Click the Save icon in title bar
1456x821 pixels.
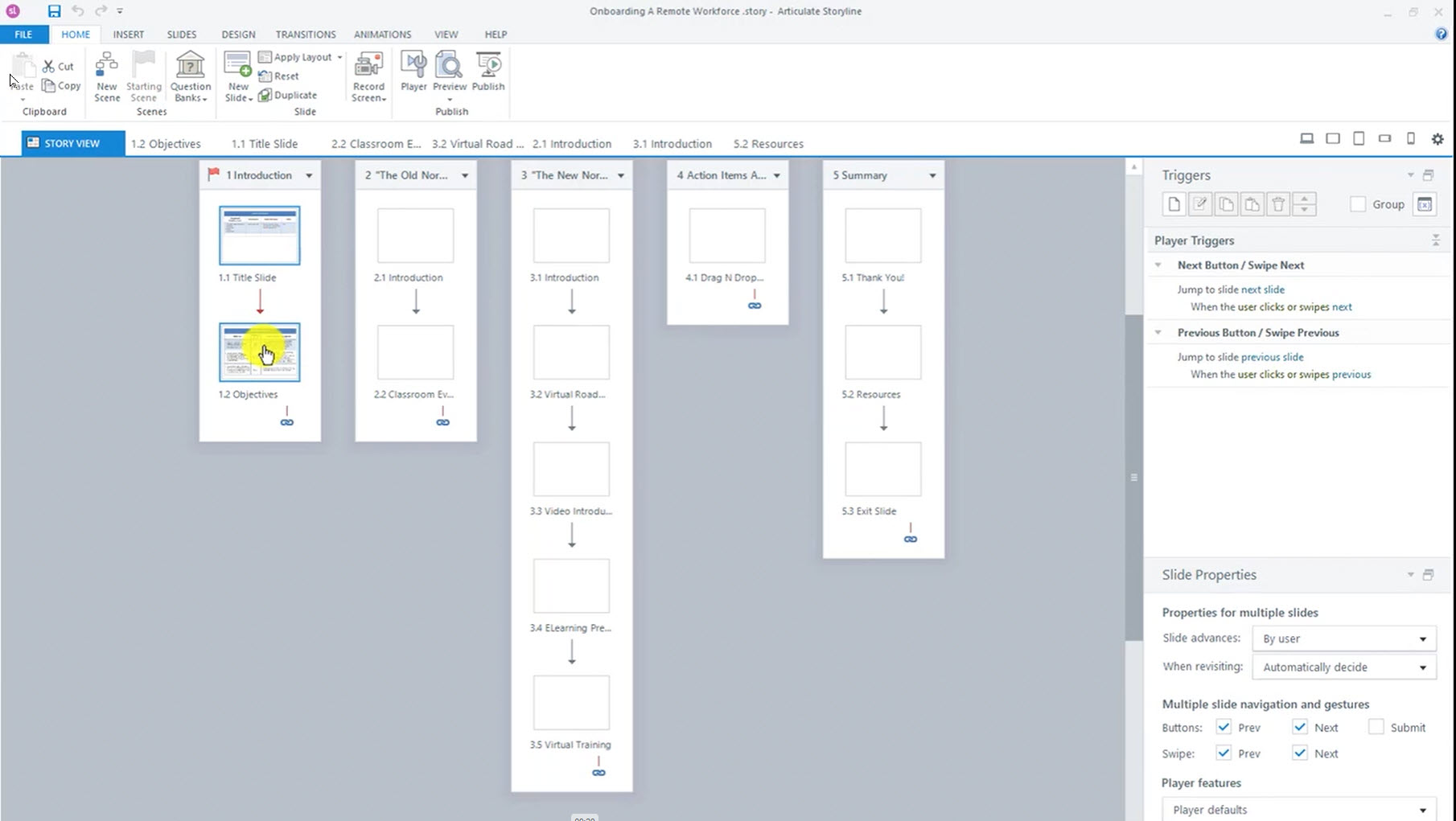click(x=54, y=11)
